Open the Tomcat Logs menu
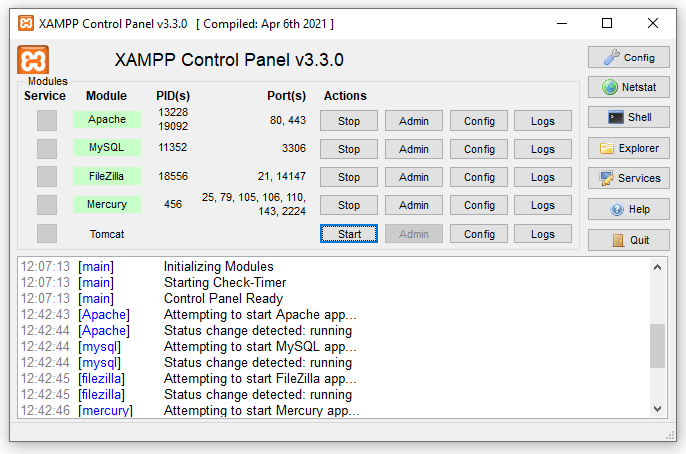The image size is (686, 454). tap(543, 234)
